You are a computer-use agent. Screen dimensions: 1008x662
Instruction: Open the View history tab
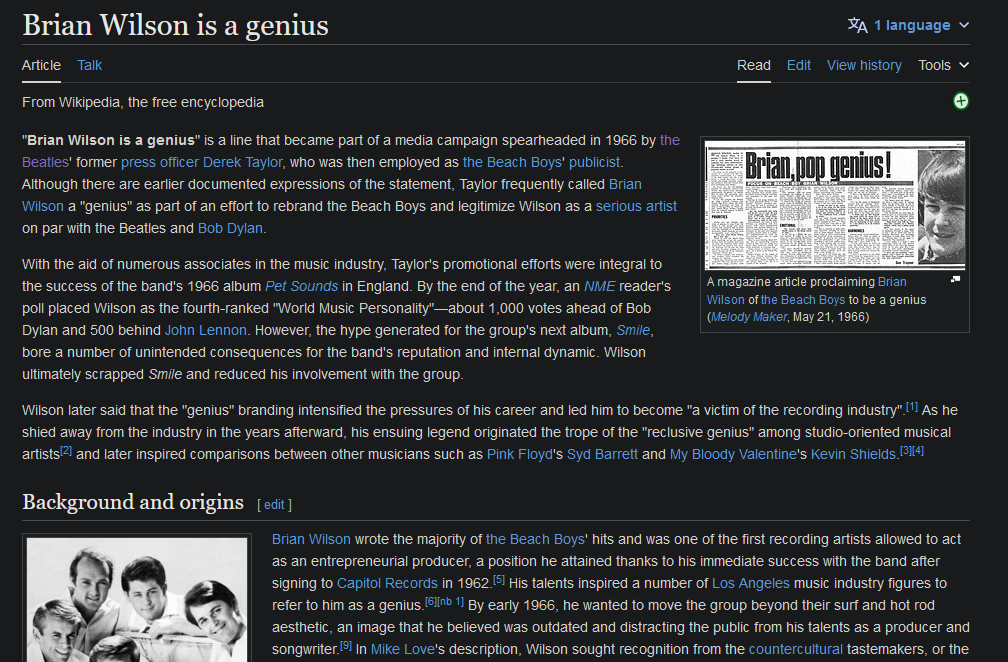click(x=864, y=65)
